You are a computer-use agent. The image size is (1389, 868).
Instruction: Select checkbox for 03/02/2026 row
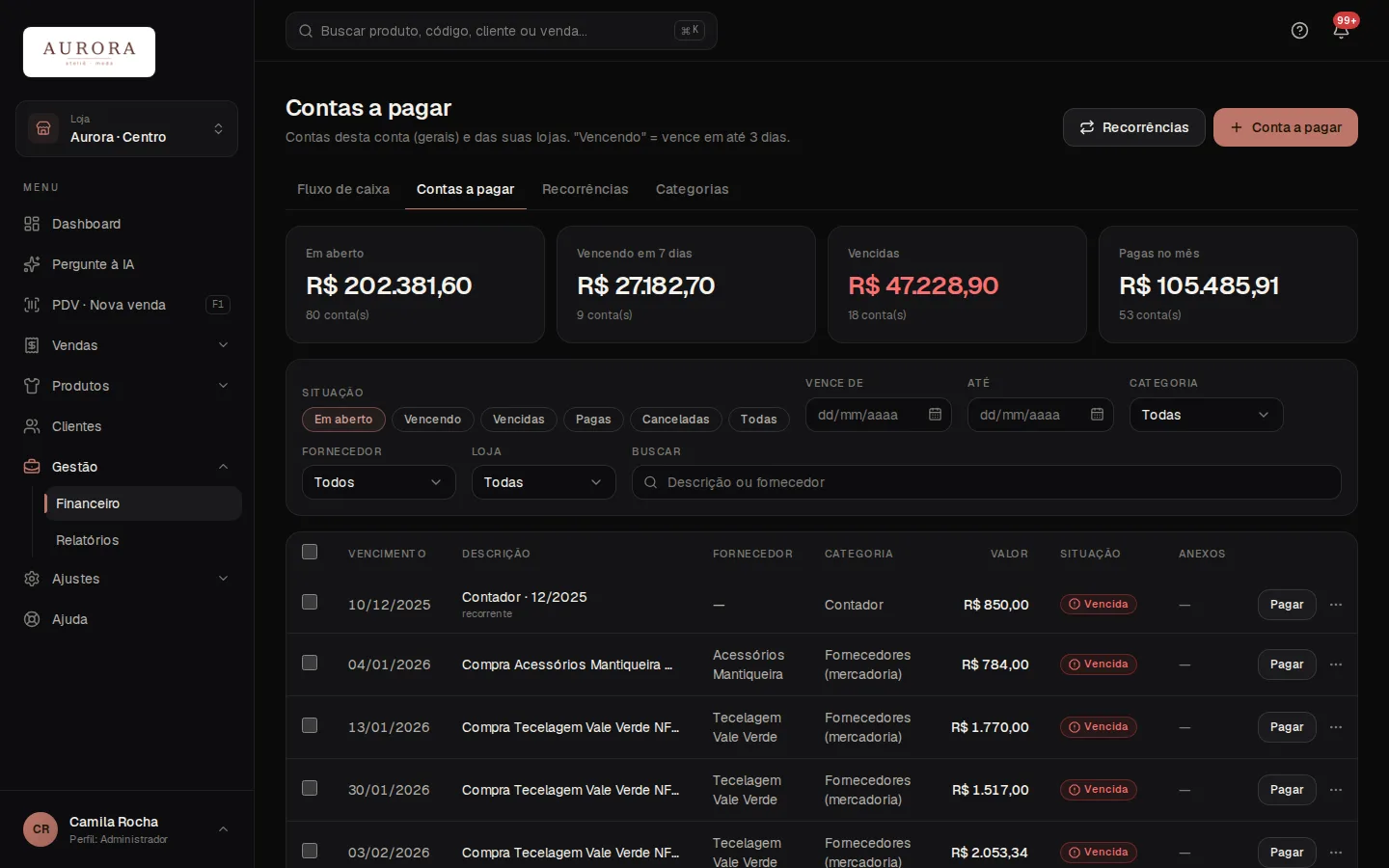pos(310,851)
